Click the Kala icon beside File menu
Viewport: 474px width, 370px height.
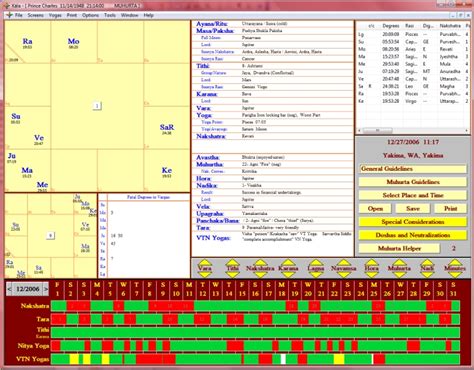click(9, 15)
